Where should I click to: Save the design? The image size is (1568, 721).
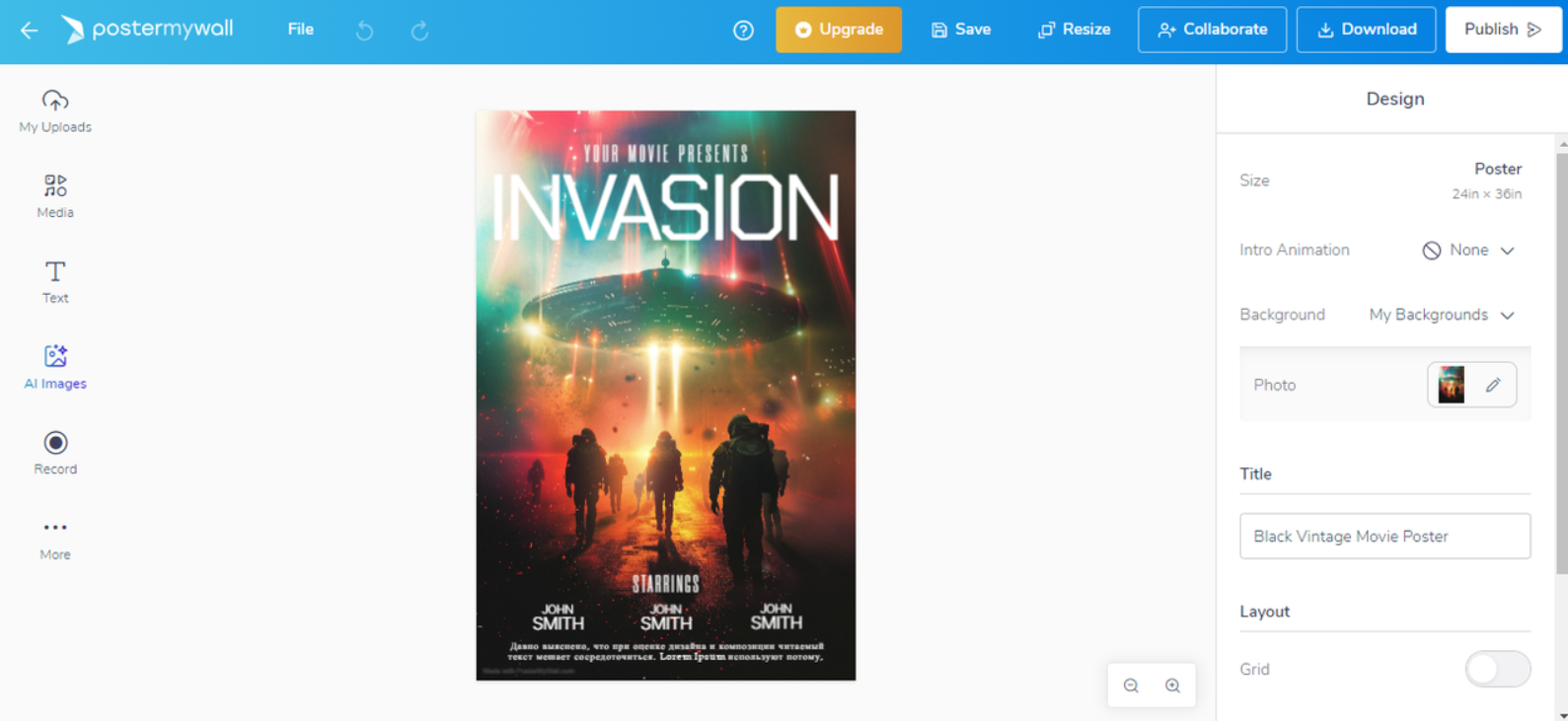tap(961, 30)
